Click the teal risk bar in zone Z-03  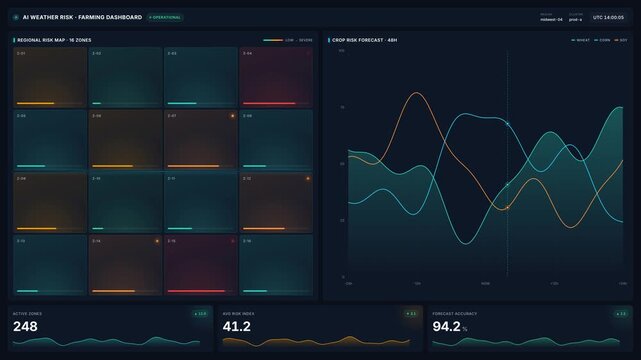tap(182, 103)
